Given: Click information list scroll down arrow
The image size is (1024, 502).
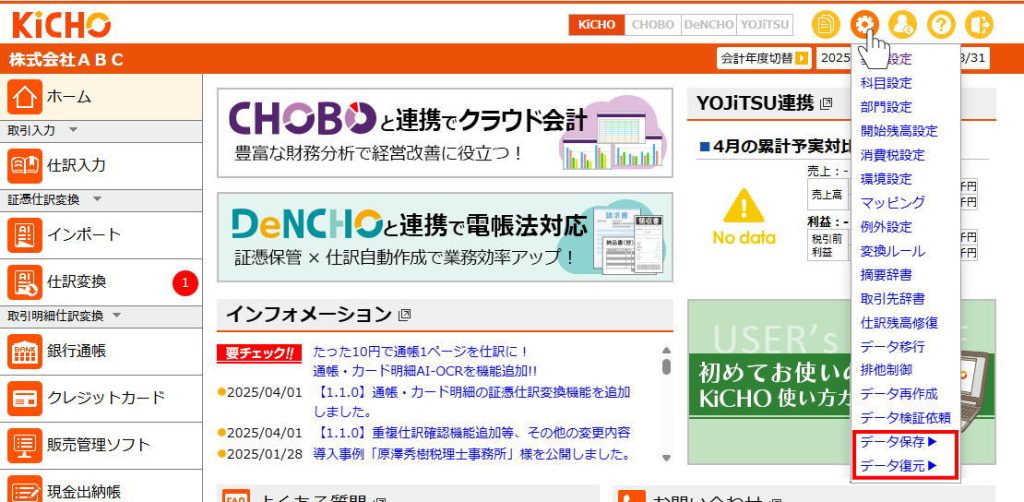Looking at the screenshot, I should (x=666, y=458).
